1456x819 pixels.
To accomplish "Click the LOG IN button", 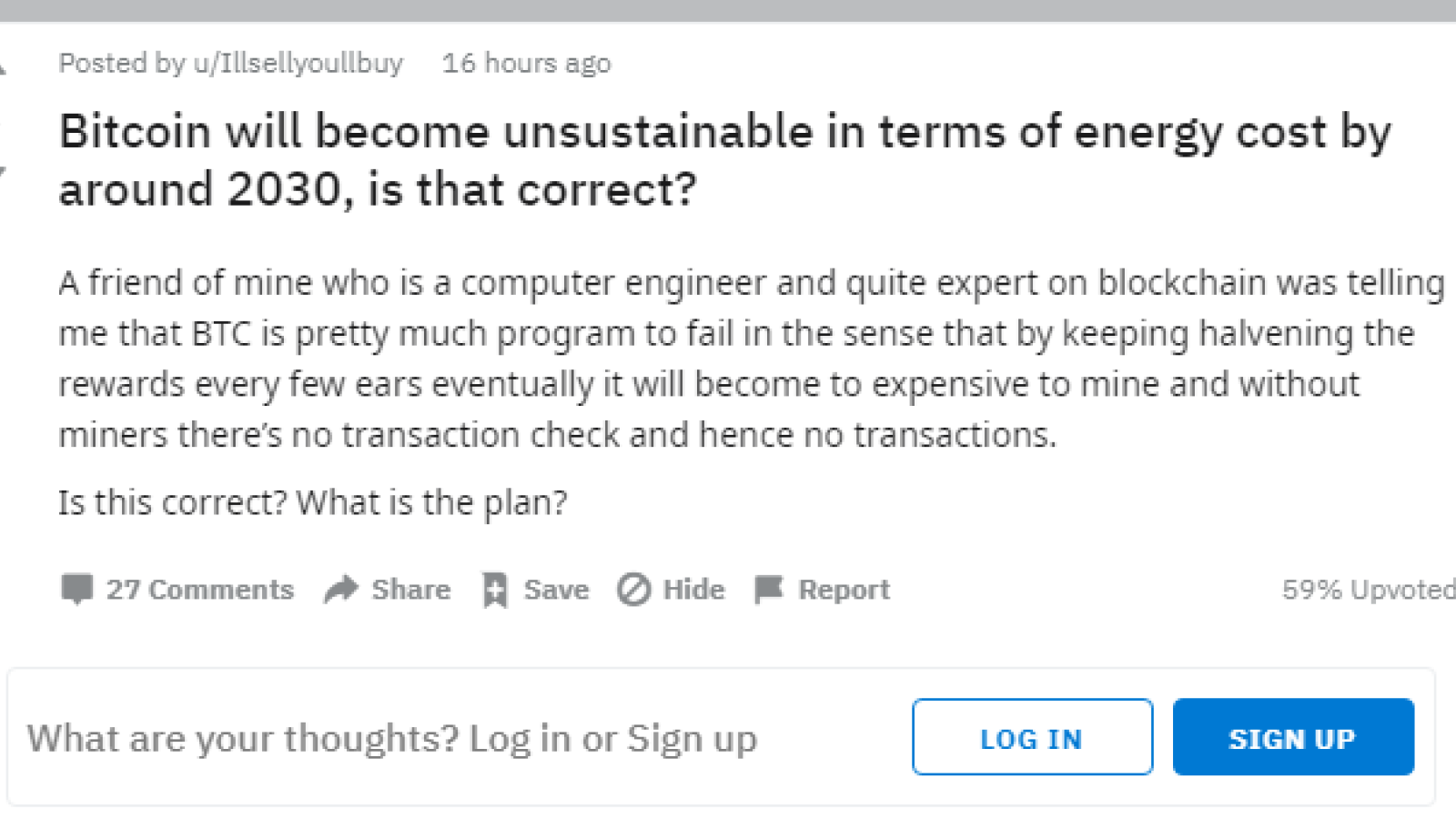I will 1032,737.
